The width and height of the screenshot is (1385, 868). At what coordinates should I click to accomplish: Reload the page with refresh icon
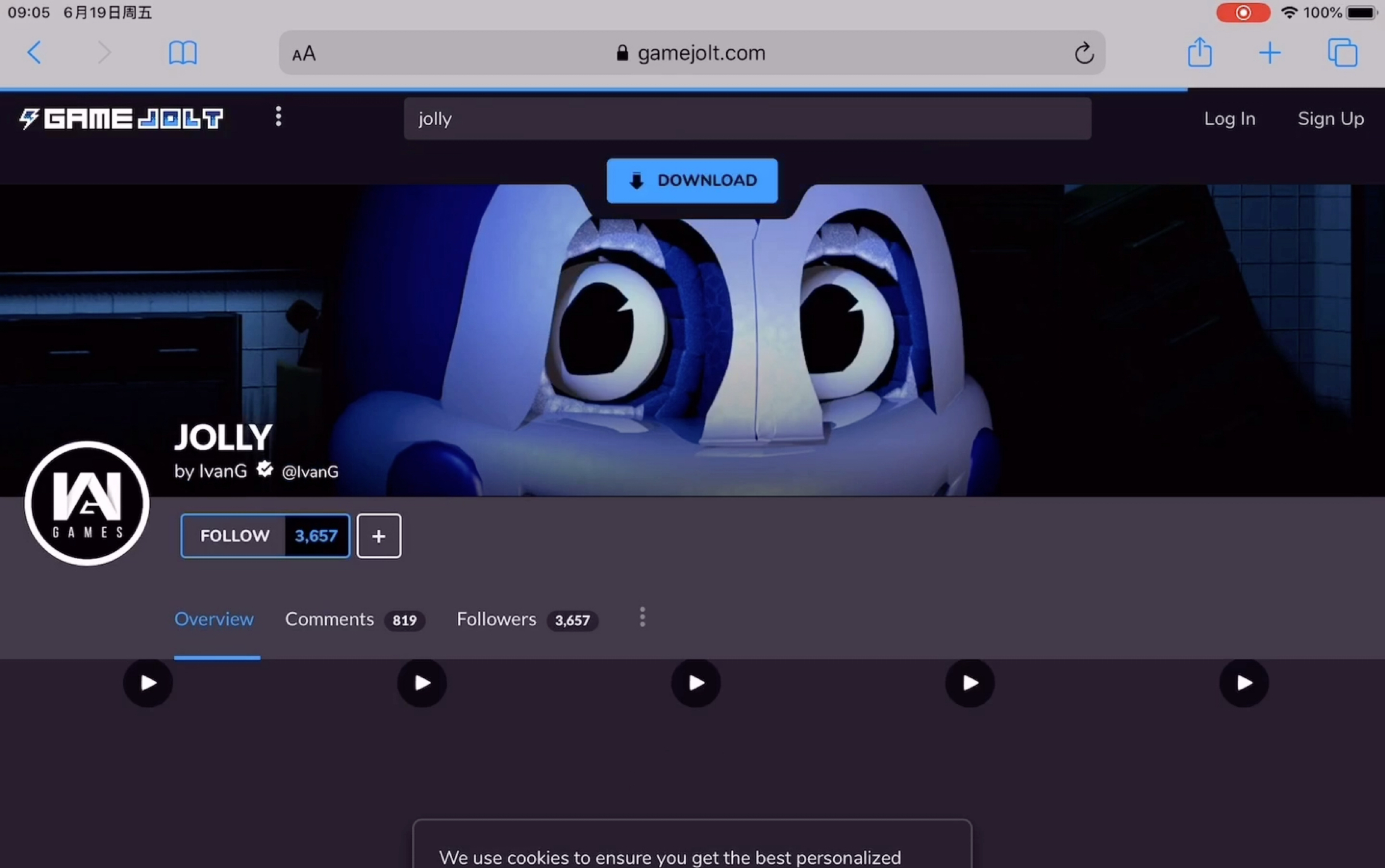click(x=1084, y=53)
